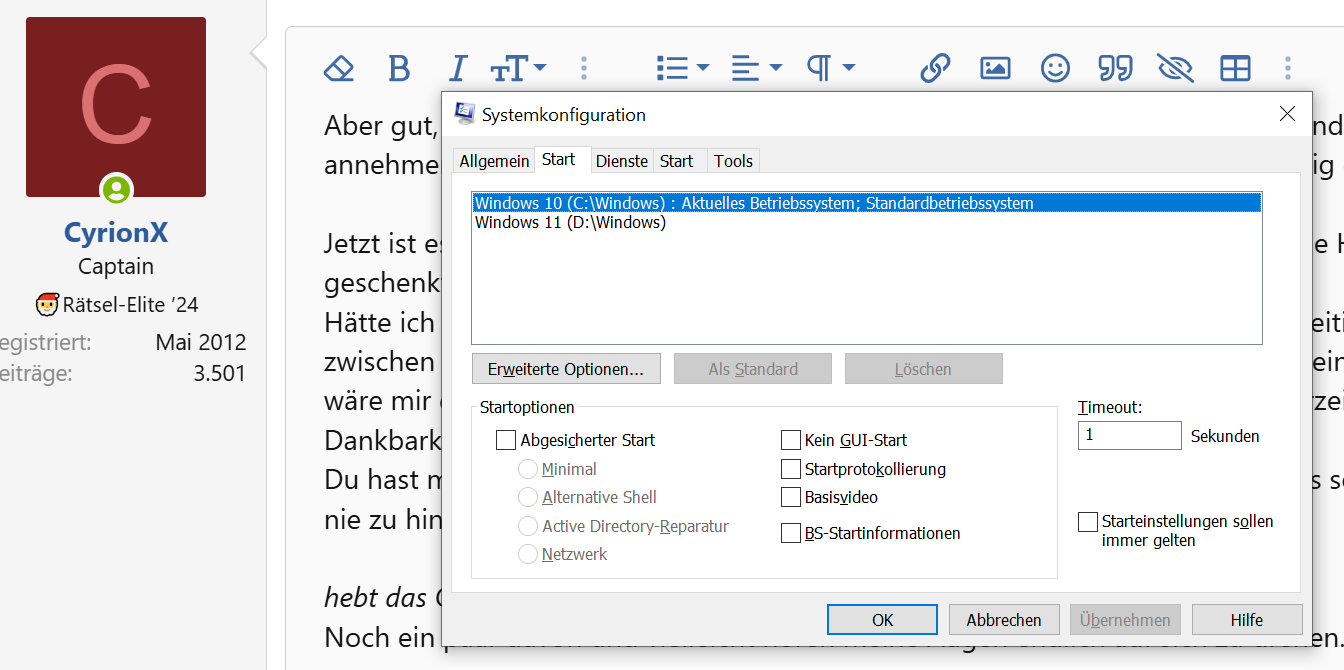Close the Systemkonfiguration dialog
Viewport: 1344px width, 670px height.
[1287, 114]
